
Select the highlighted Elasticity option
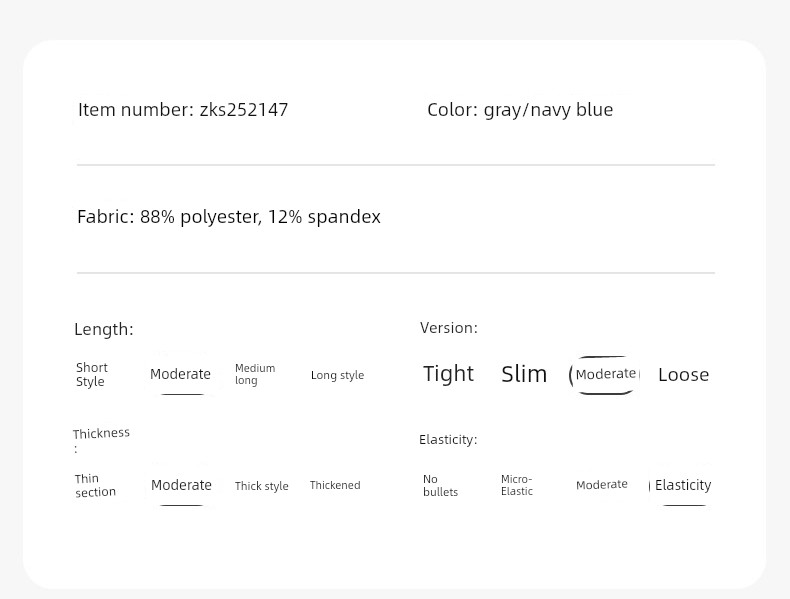(683, 485)
